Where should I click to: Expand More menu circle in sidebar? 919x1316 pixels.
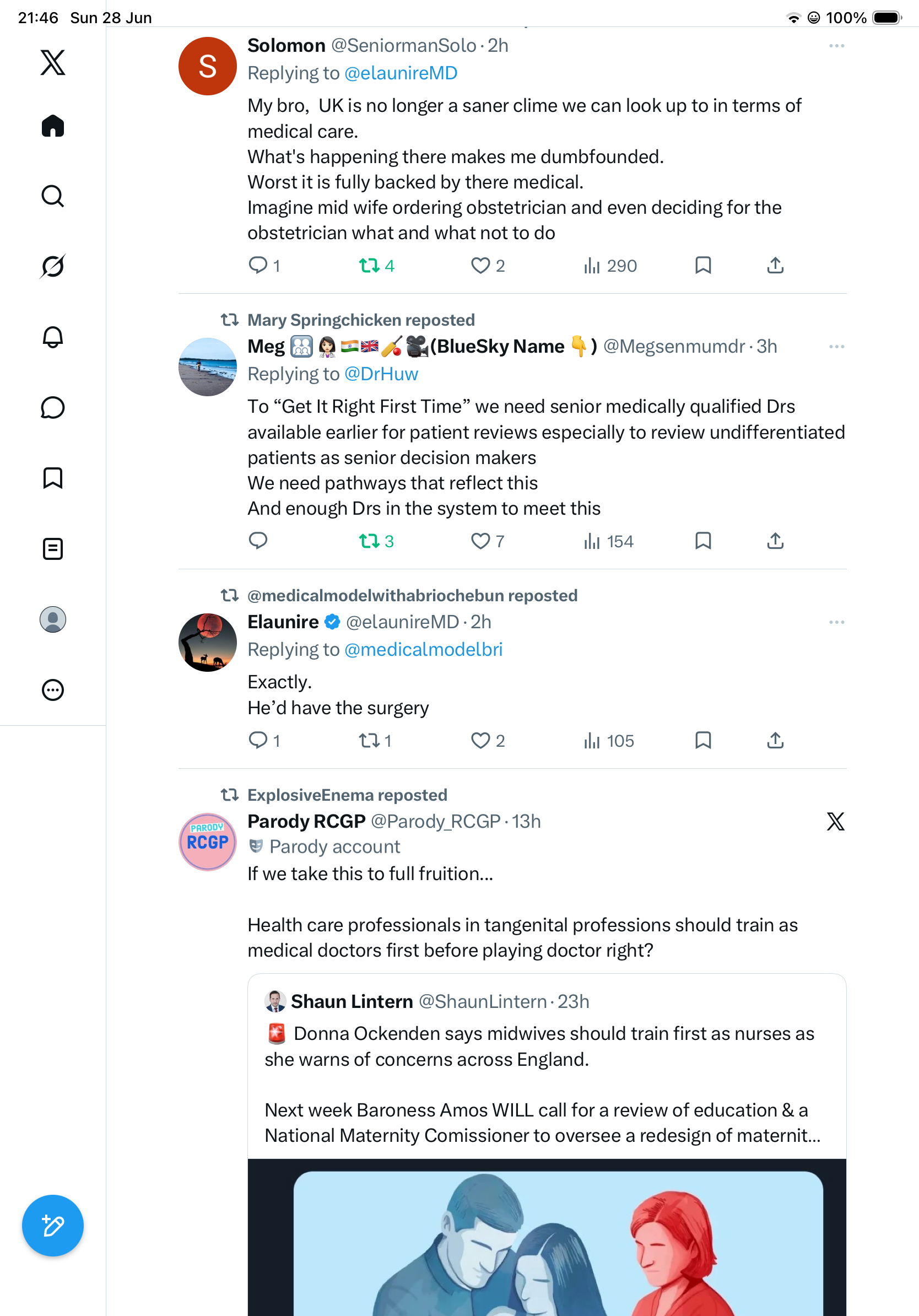pyautogui.click(x=53, y=689)
